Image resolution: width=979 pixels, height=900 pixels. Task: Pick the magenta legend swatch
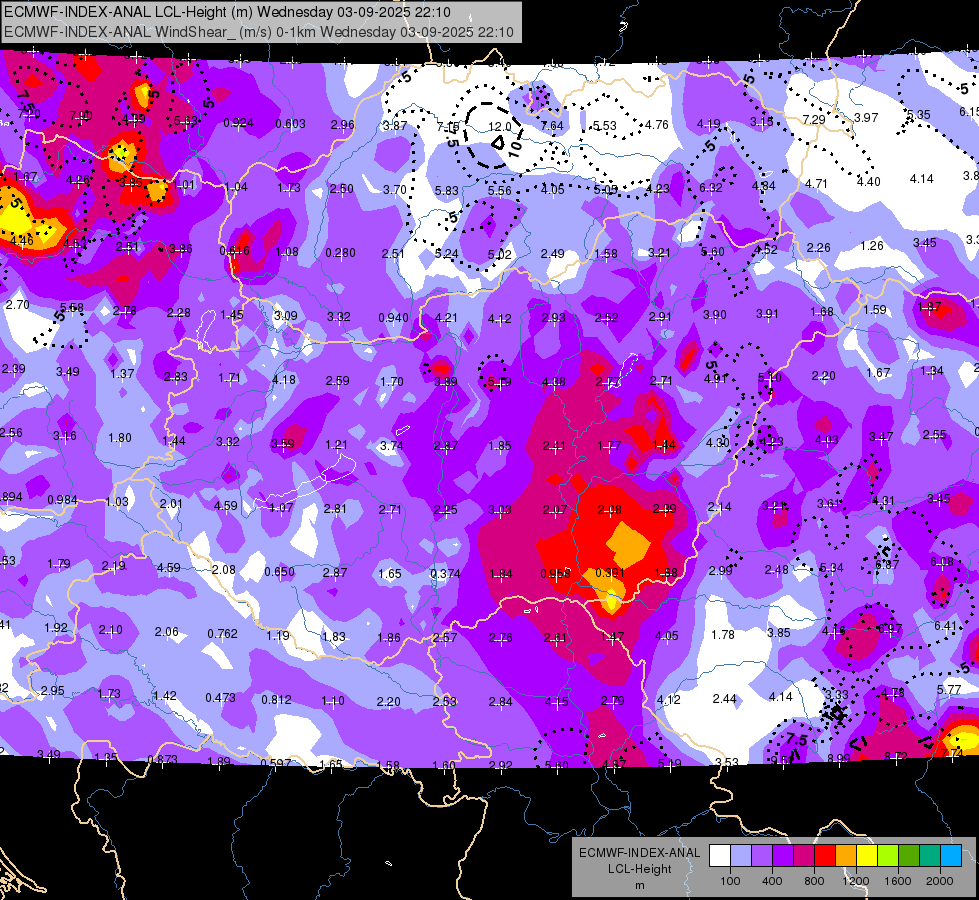point(804,856)
